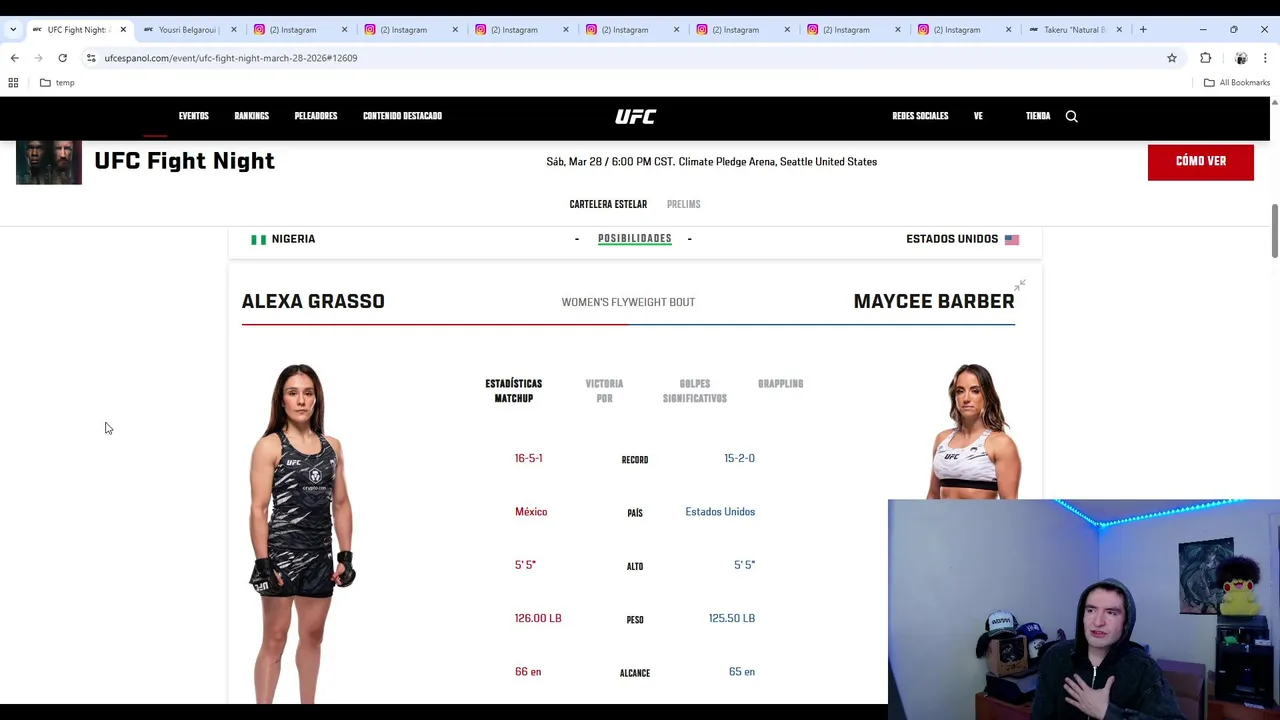Open the EVENTOS menu

tap(194, 116)
